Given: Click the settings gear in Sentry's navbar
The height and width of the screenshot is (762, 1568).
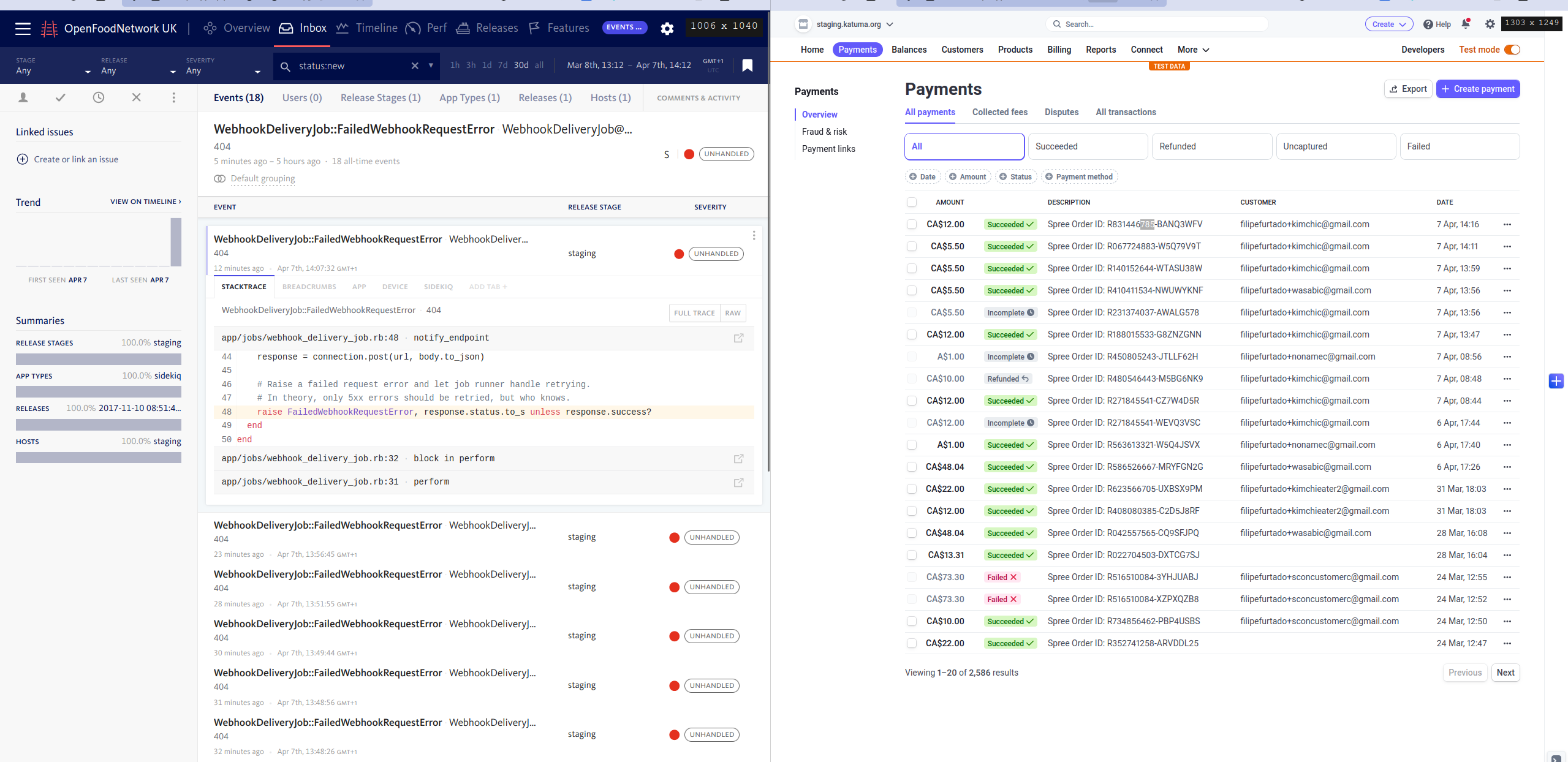Looking at the screenshot, I should (667, 28).
